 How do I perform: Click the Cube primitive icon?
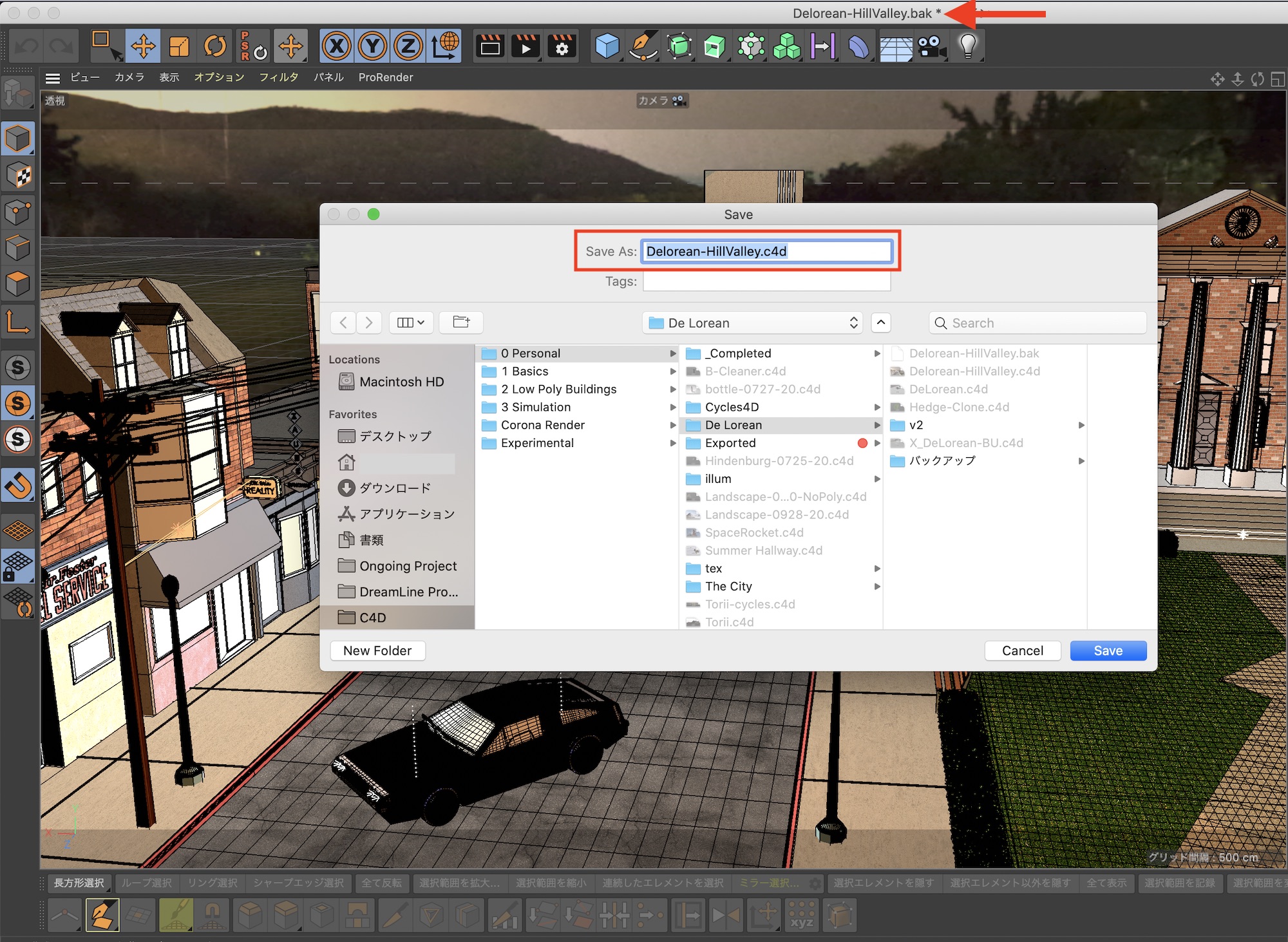[607, 46]
